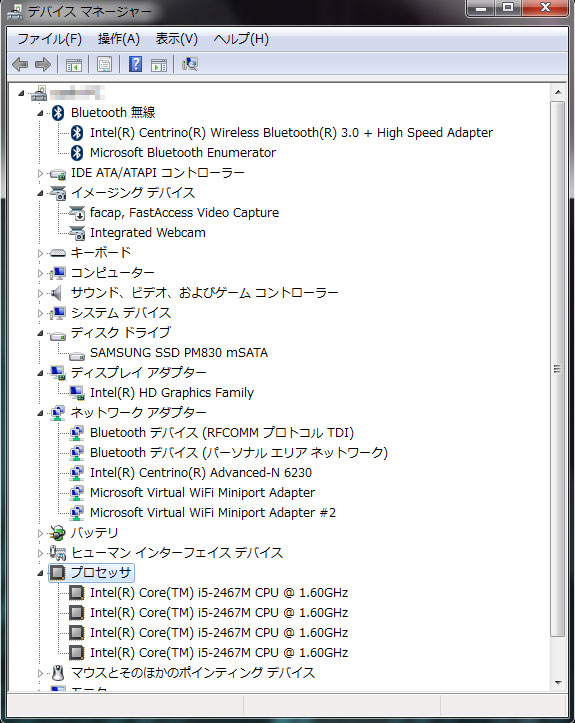Click the サウンド speaker category icon

pyautogui.click(x=56, y=293)
